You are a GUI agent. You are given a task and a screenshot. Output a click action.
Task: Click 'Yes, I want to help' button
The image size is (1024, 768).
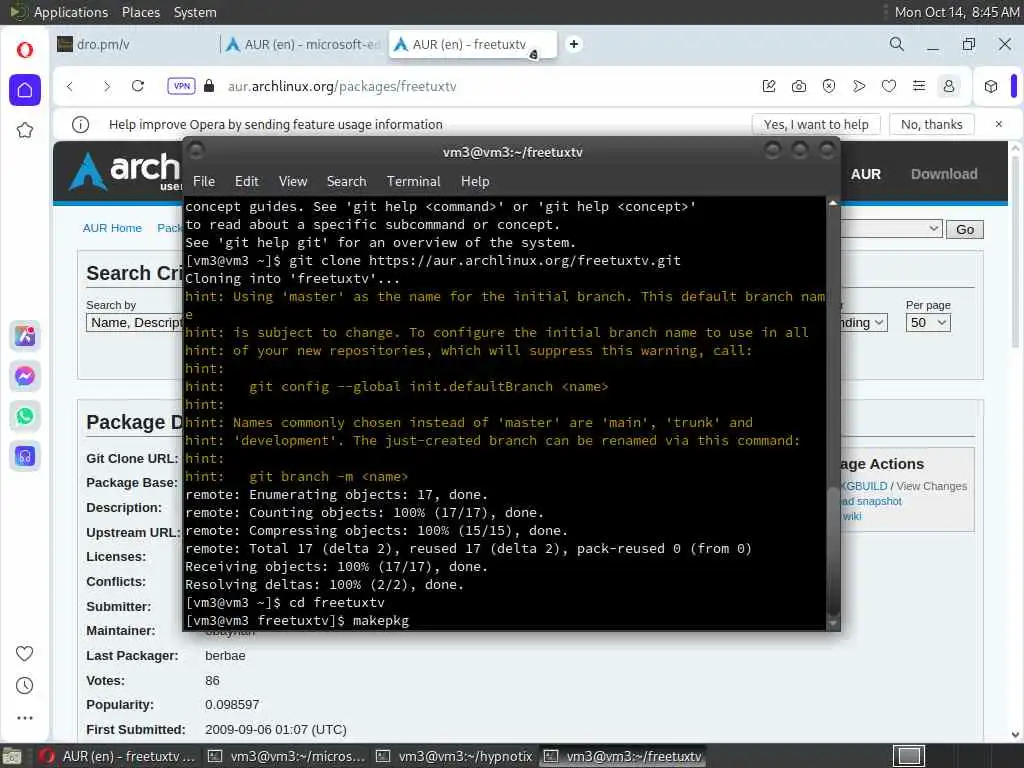(816, 124)
